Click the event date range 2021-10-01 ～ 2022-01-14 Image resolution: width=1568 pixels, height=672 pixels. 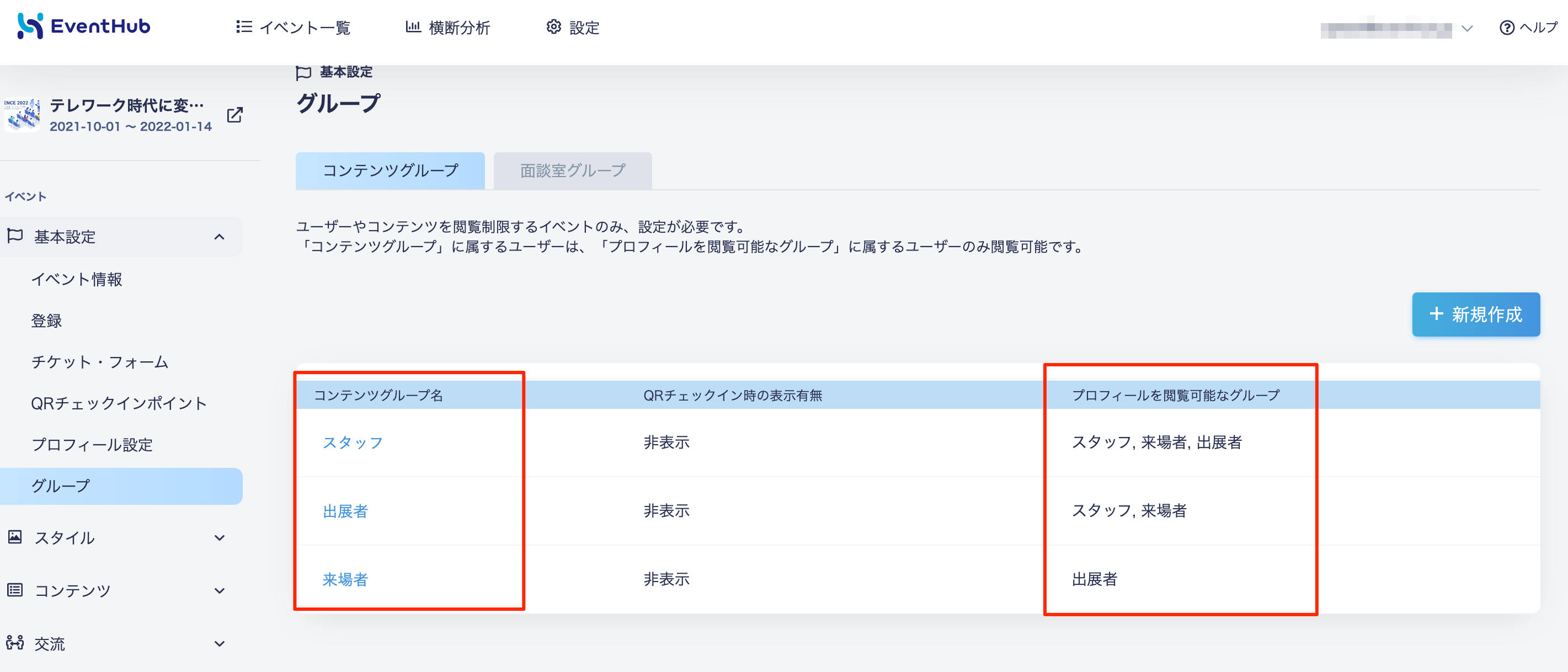130,126
